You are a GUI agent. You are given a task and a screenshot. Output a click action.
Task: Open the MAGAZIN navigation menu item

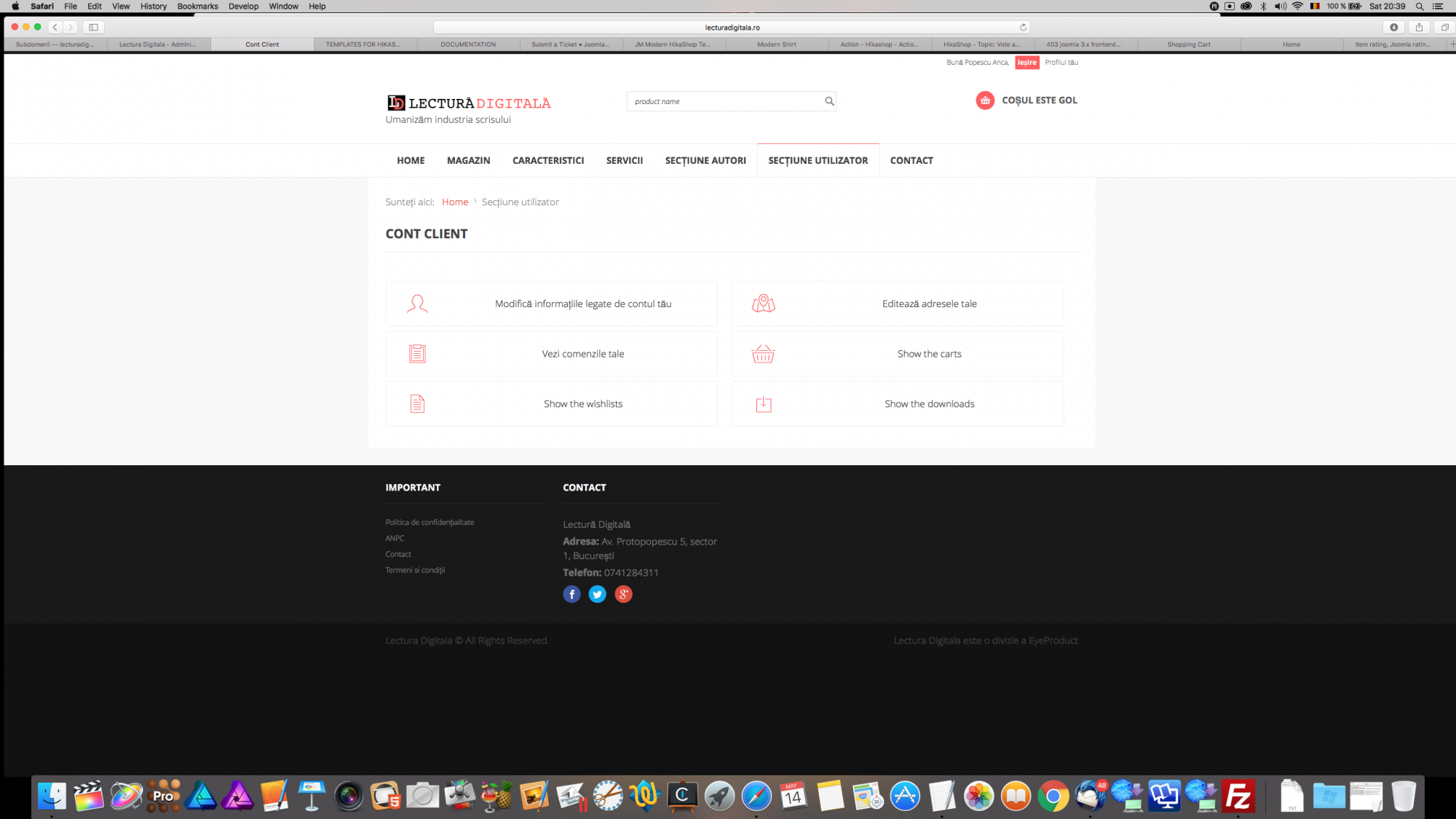point(468,161)
